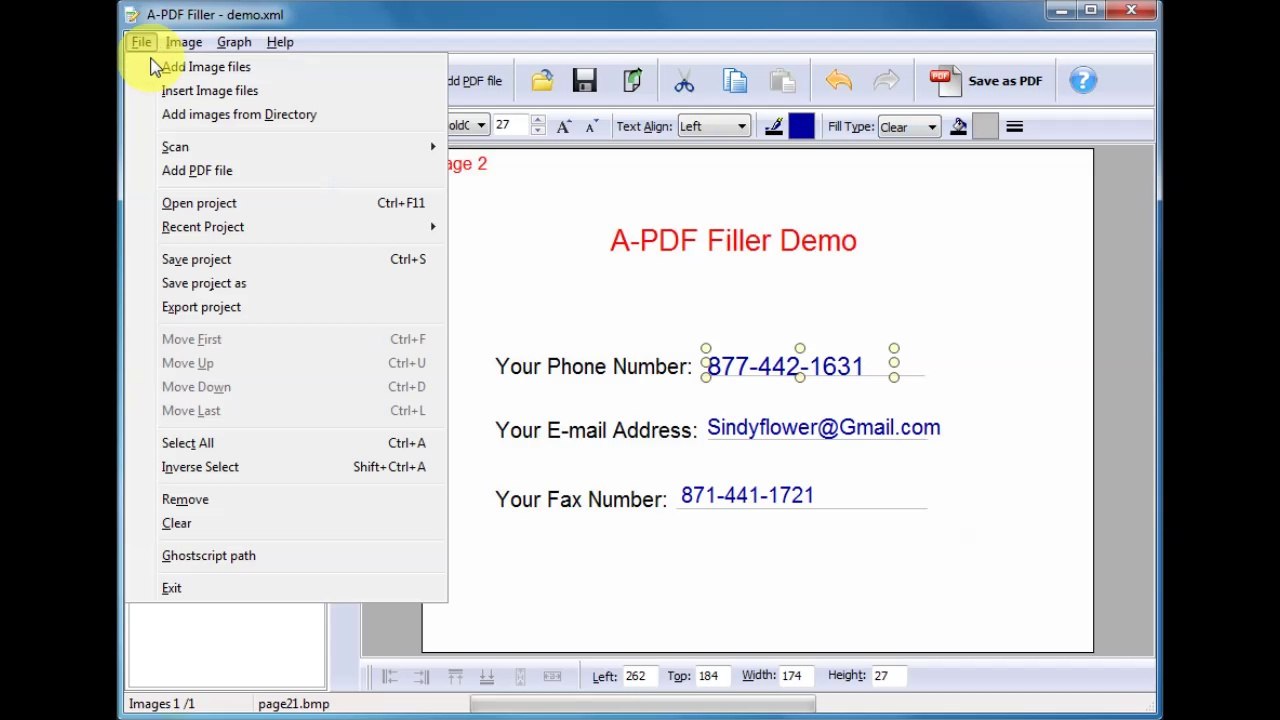Open the Fill Type dropdown
This screenshot has height=720, width=1280.
tap(932, 127)
